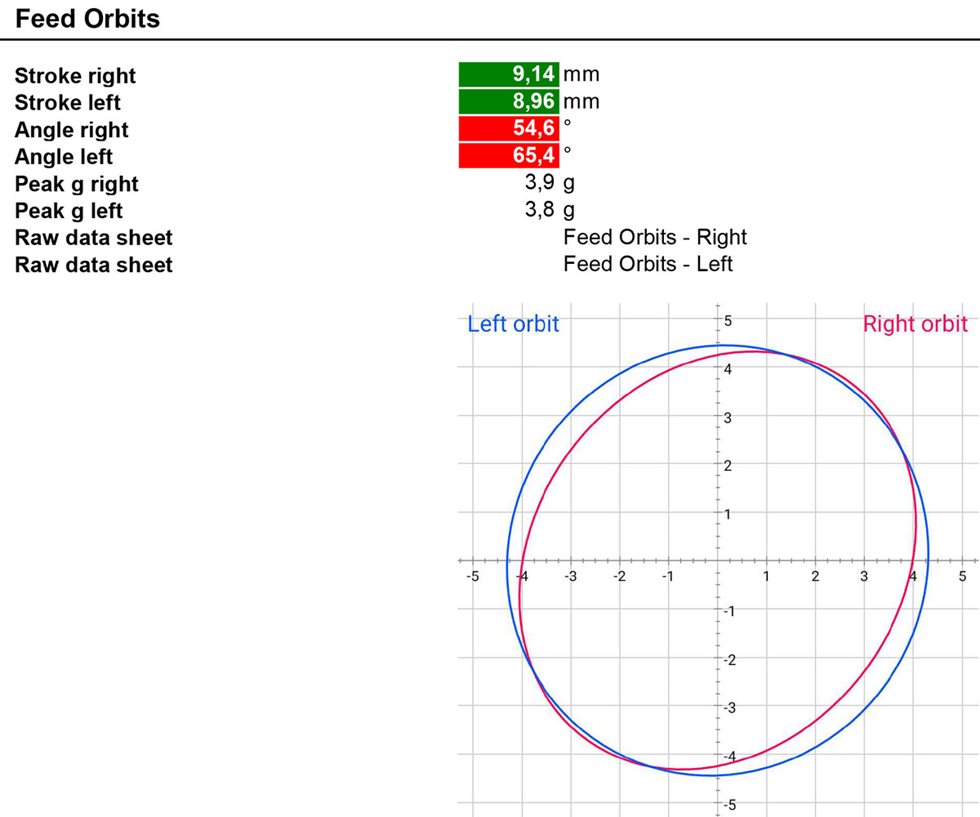Click the chart origin where axes cross
The width and height of the screenshot is (980, 817).
(717, 560)
